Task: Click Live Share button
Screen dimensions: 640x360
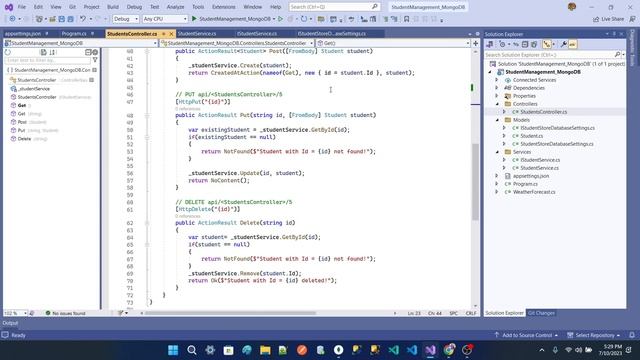Action: pyautogui.click(x=608, y=19)
